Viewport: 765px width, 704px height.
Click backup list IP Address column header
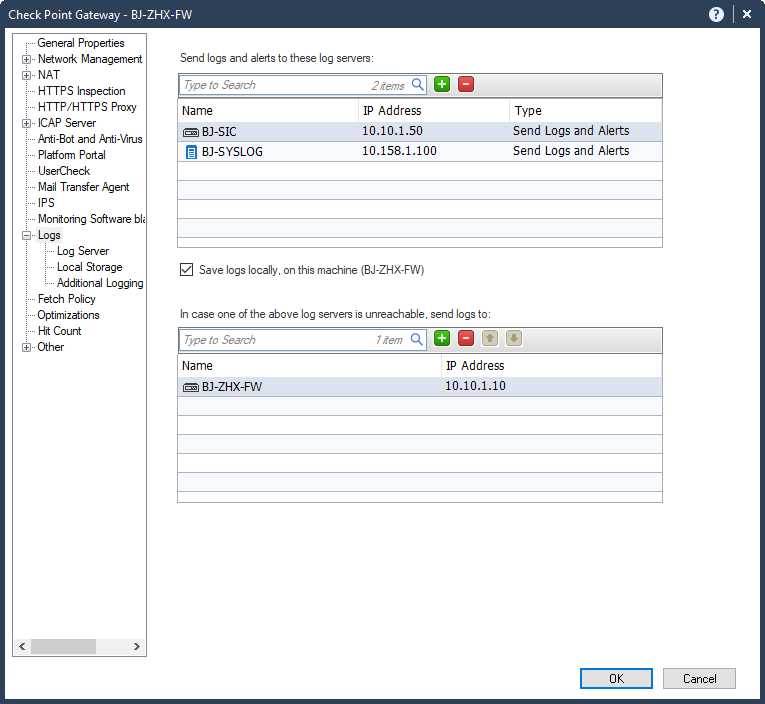click(x=552, y=366)
